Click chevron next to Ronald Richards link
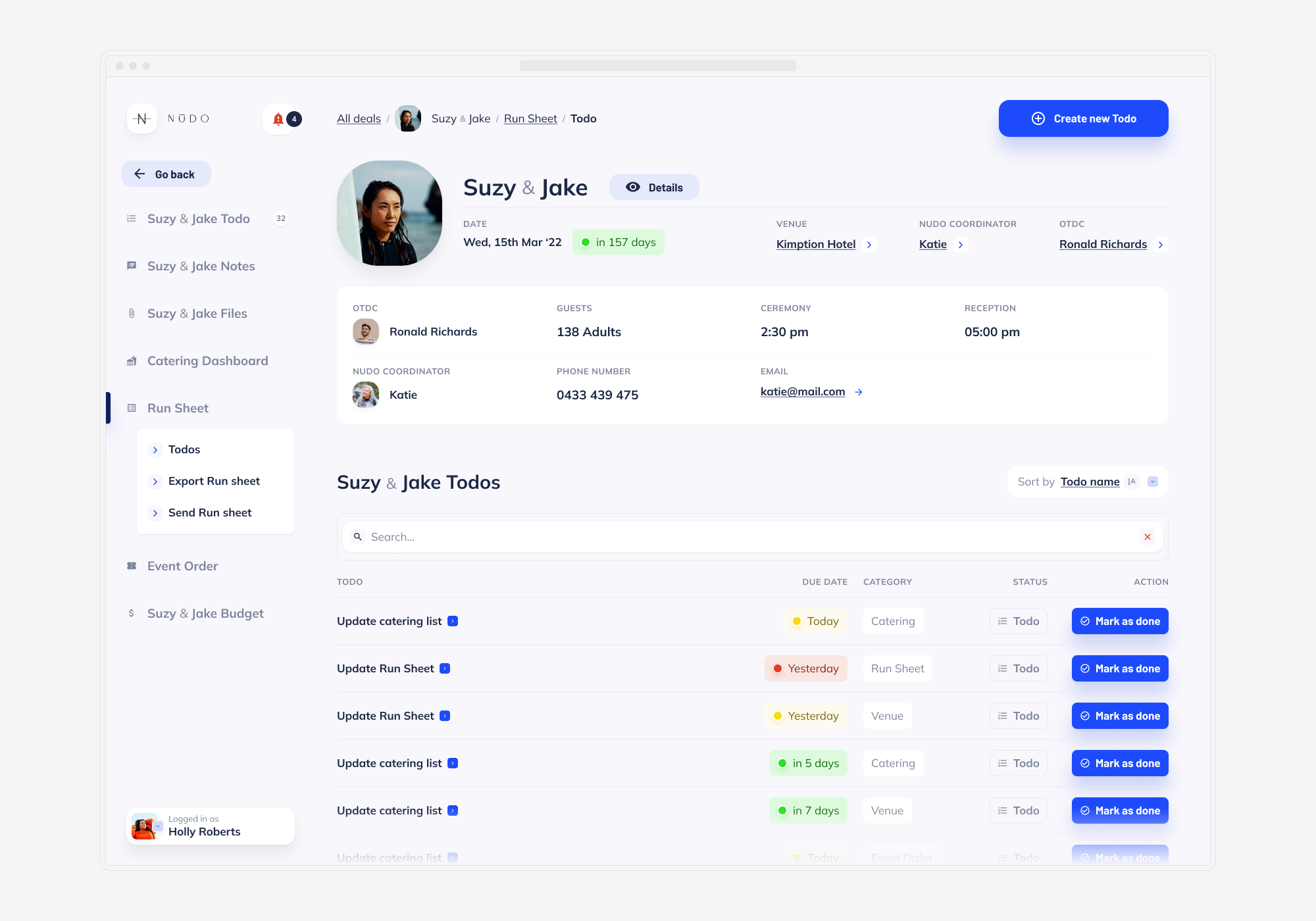1316x921 pixels. point(1161,245)
